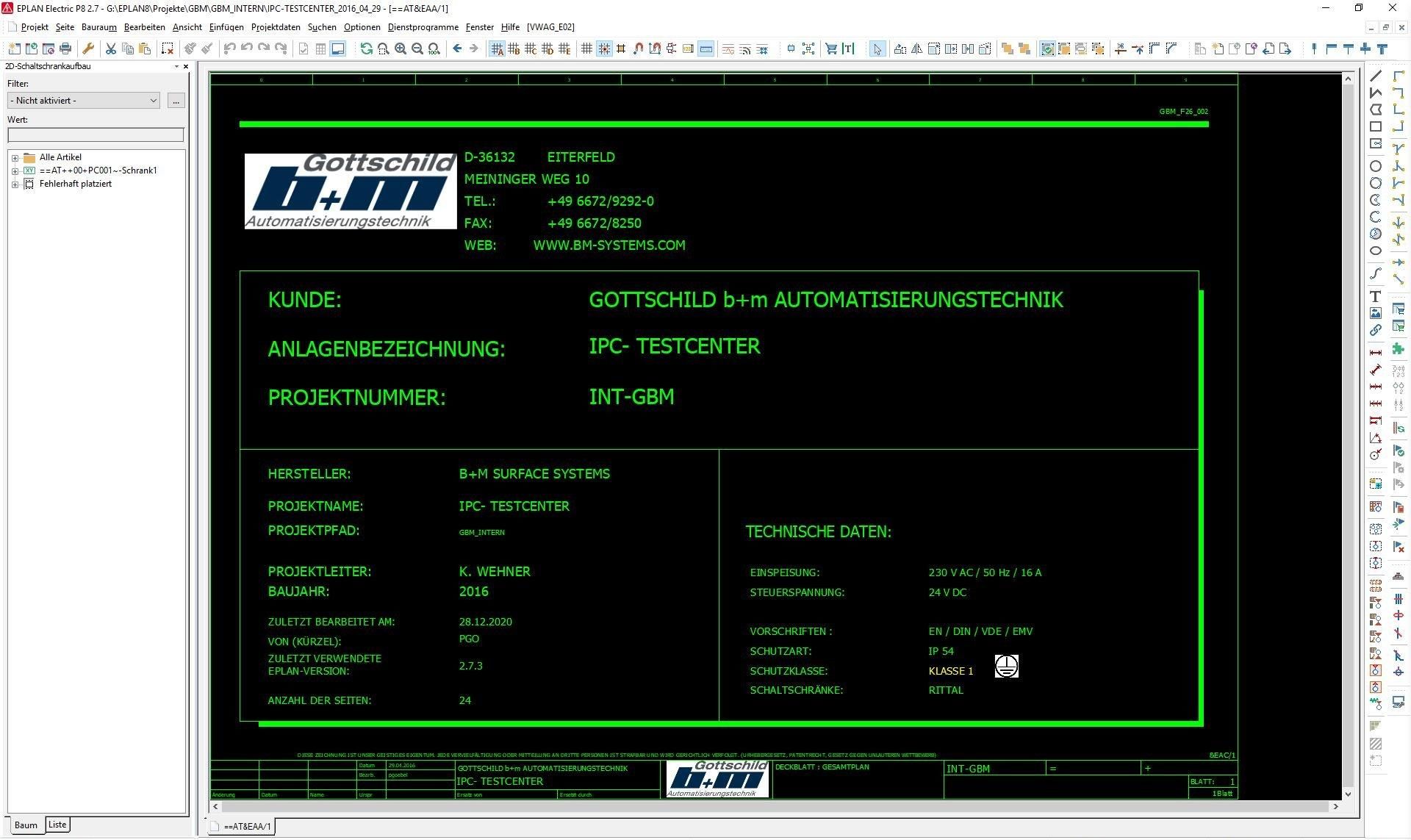Select the Circle drawing tool
Viewport: 1411px width, 840px height.
pyautogui.click(x=1376, y=166)
